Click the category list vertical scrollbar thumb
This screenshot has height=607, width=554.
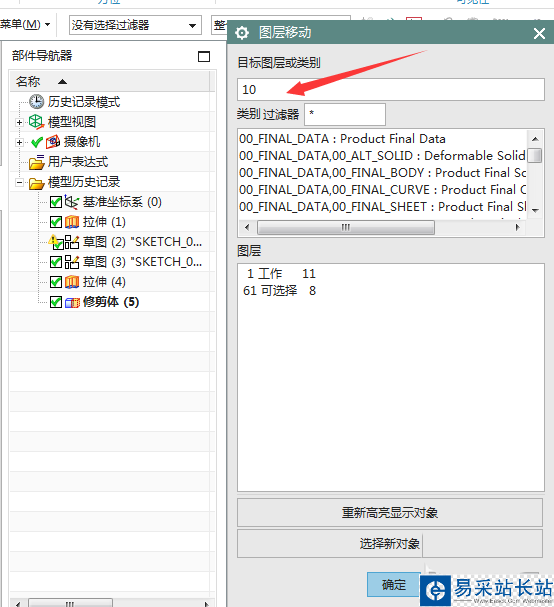(535, 156)
